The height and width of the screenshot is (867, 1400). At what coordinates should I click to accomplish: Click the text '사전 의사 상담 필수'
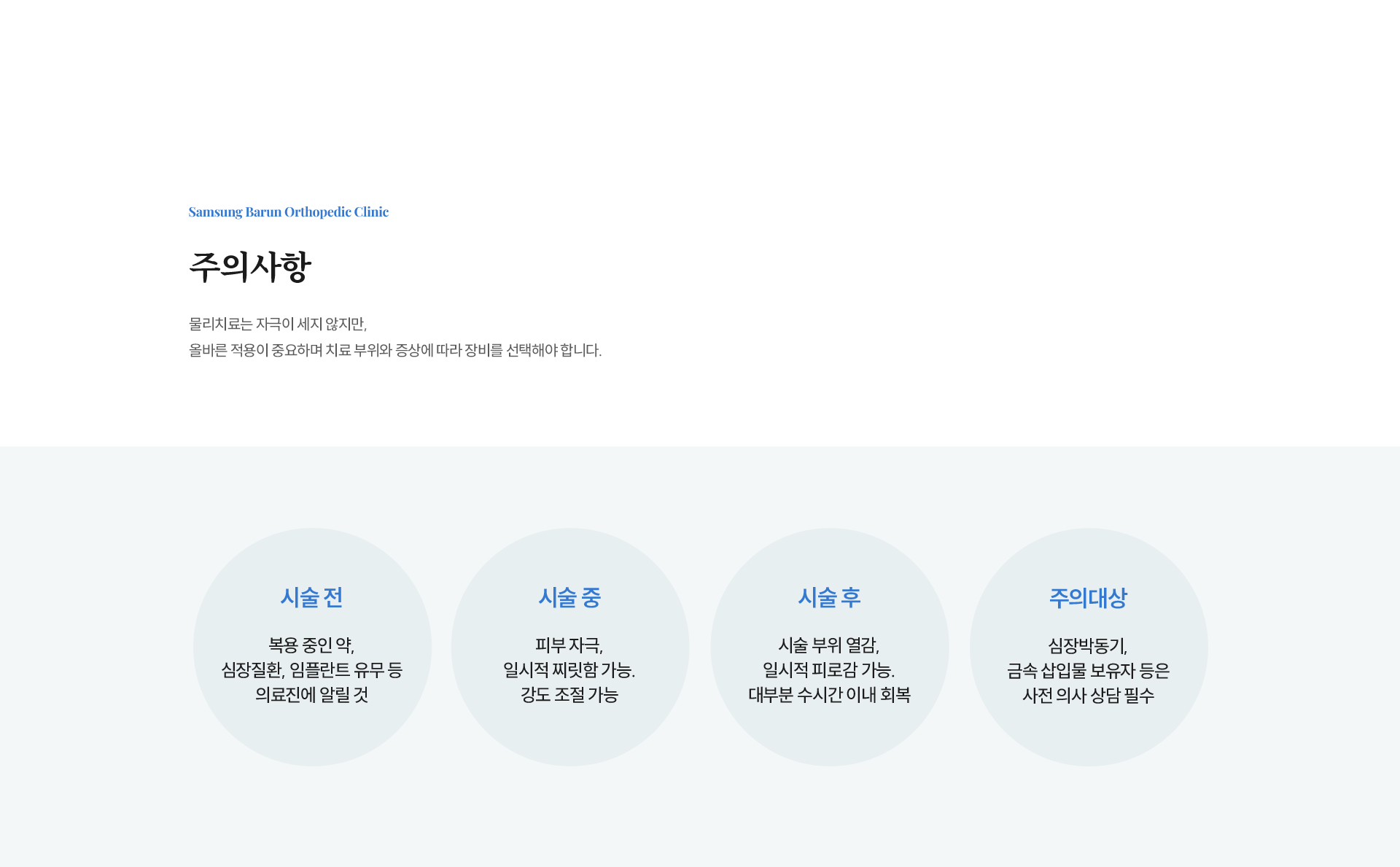[1089, 696]
